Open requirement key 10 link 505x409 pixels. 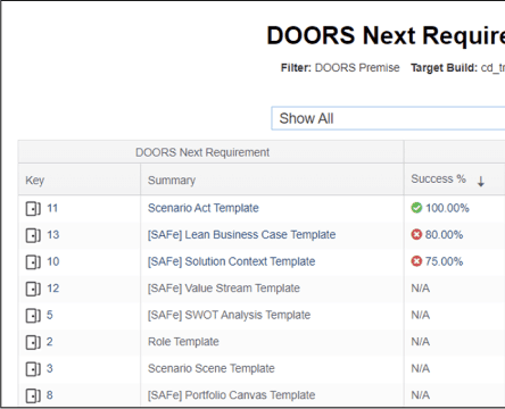point(53,261)
